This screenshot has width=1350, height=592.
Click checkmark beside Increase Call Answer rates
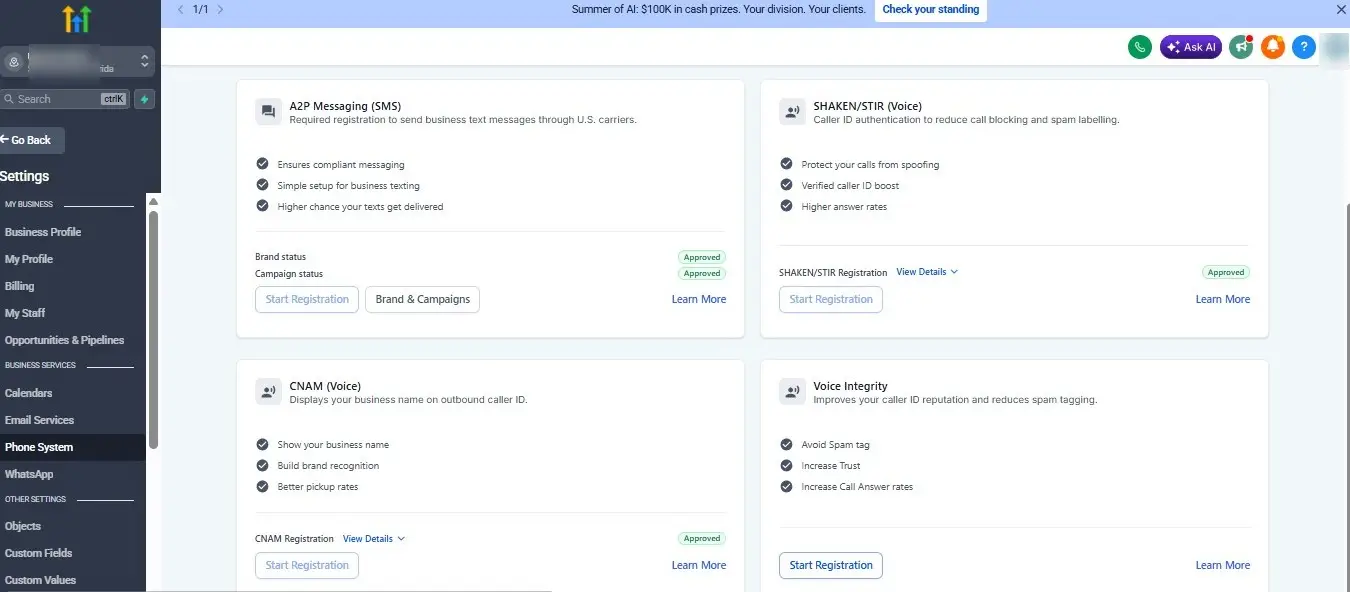[786, 486]
